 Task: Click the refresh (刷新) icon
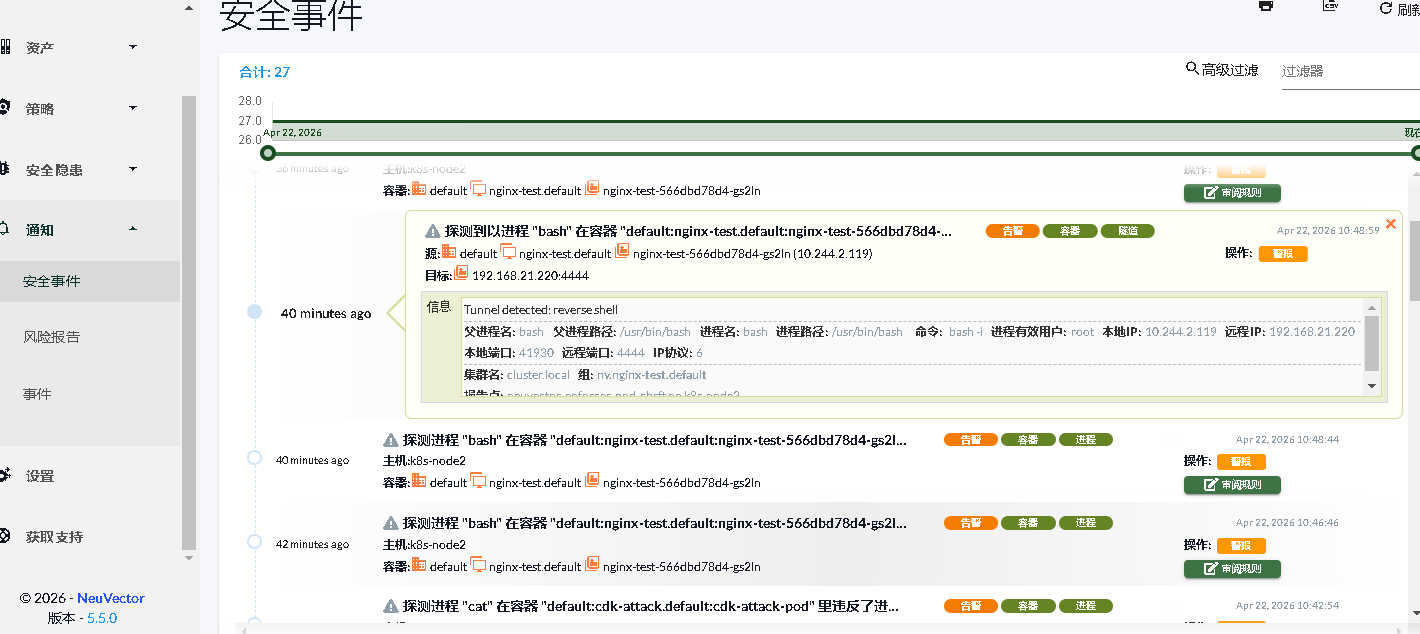click(1386, 8)
